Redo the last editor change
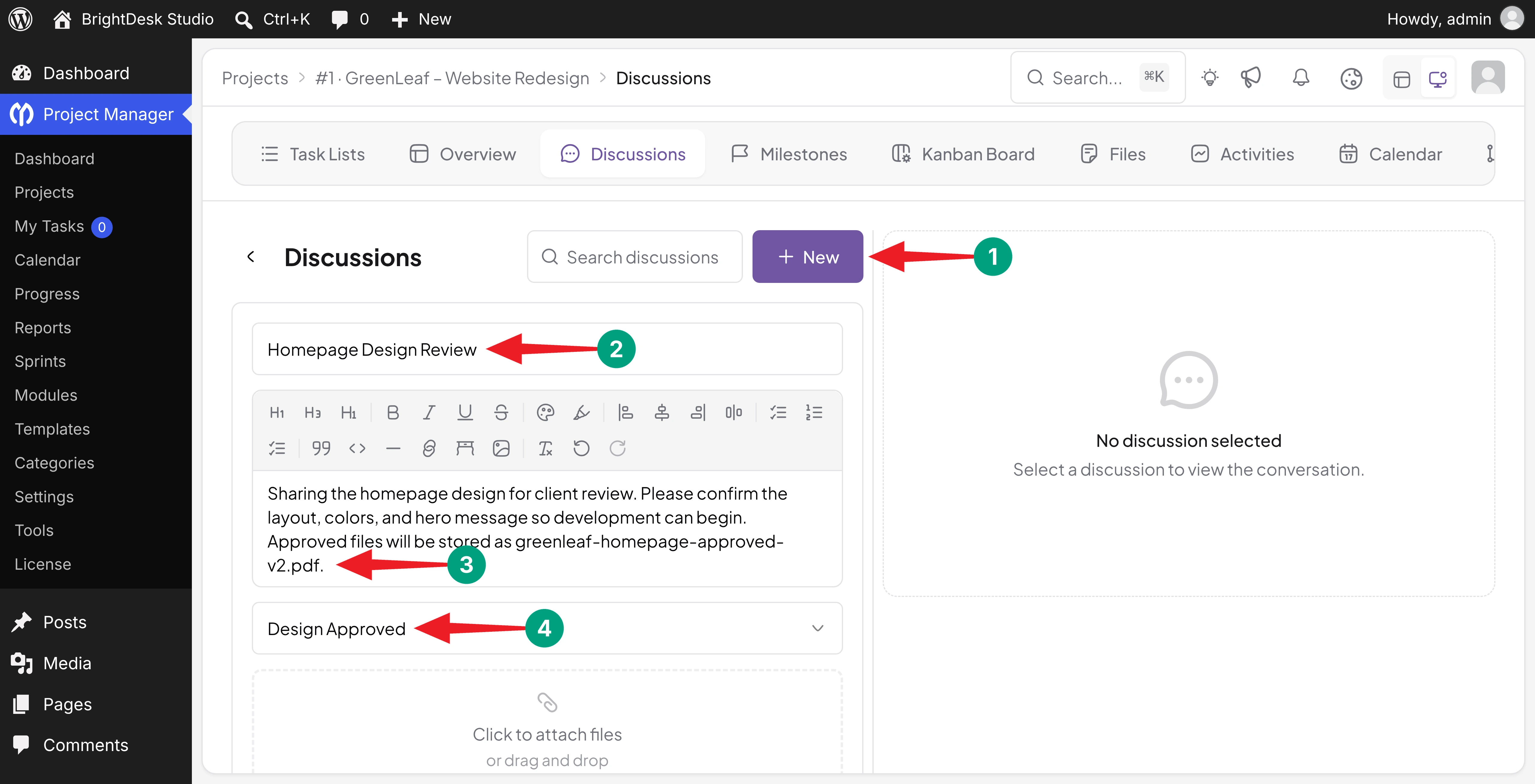Screen dimensions: 1535x784 pos(617,448)
